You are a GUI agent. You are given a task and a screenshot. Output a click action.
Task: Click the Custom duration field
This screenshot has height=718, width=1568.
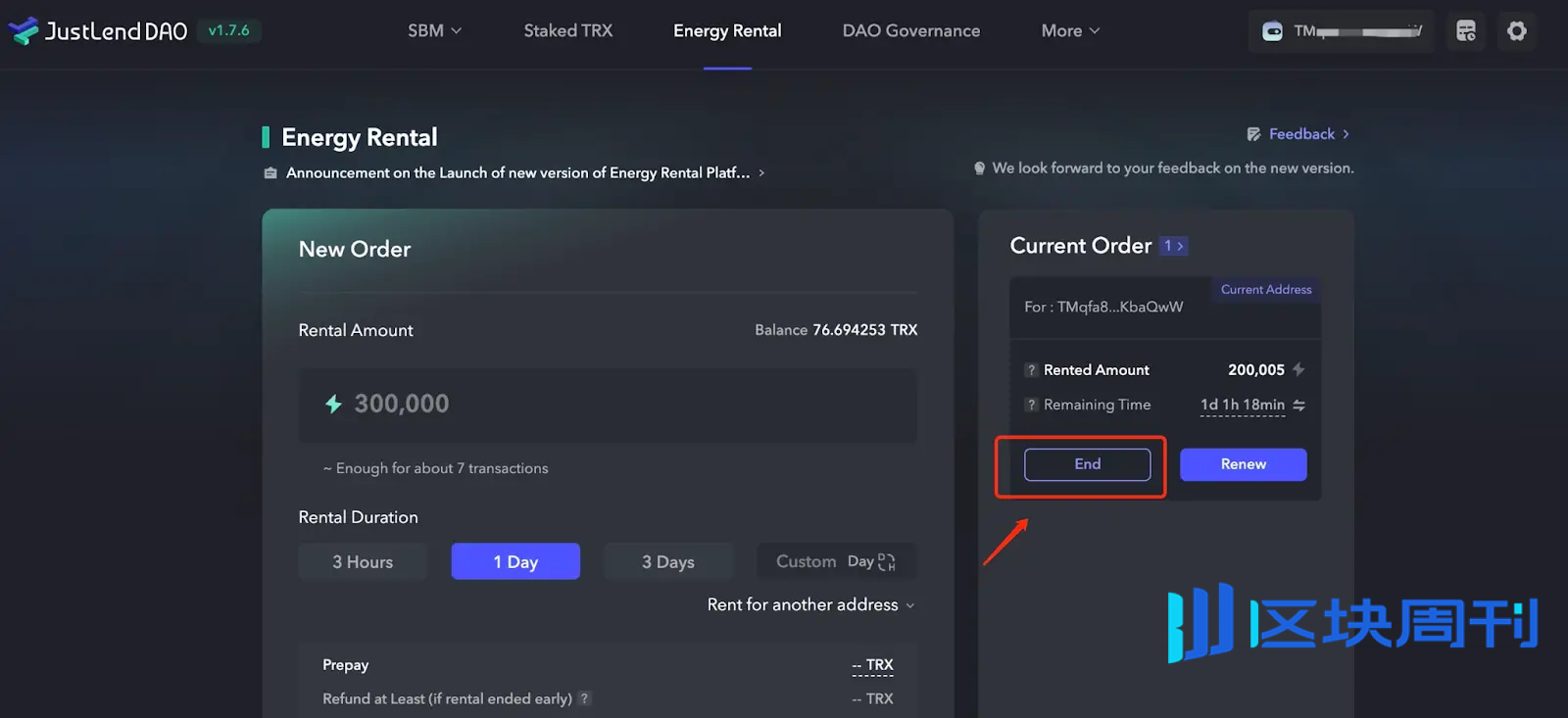coord(806,561)
